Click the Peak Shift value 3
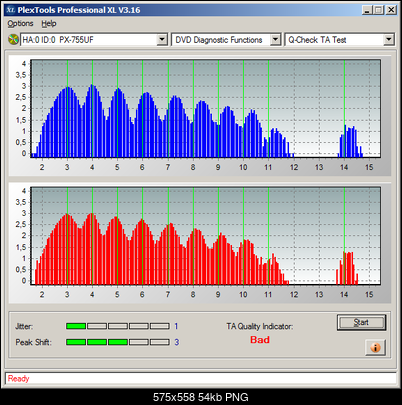The width and height of the screenshot is (402, 405). pyautogui.click(x=177, y=342)
